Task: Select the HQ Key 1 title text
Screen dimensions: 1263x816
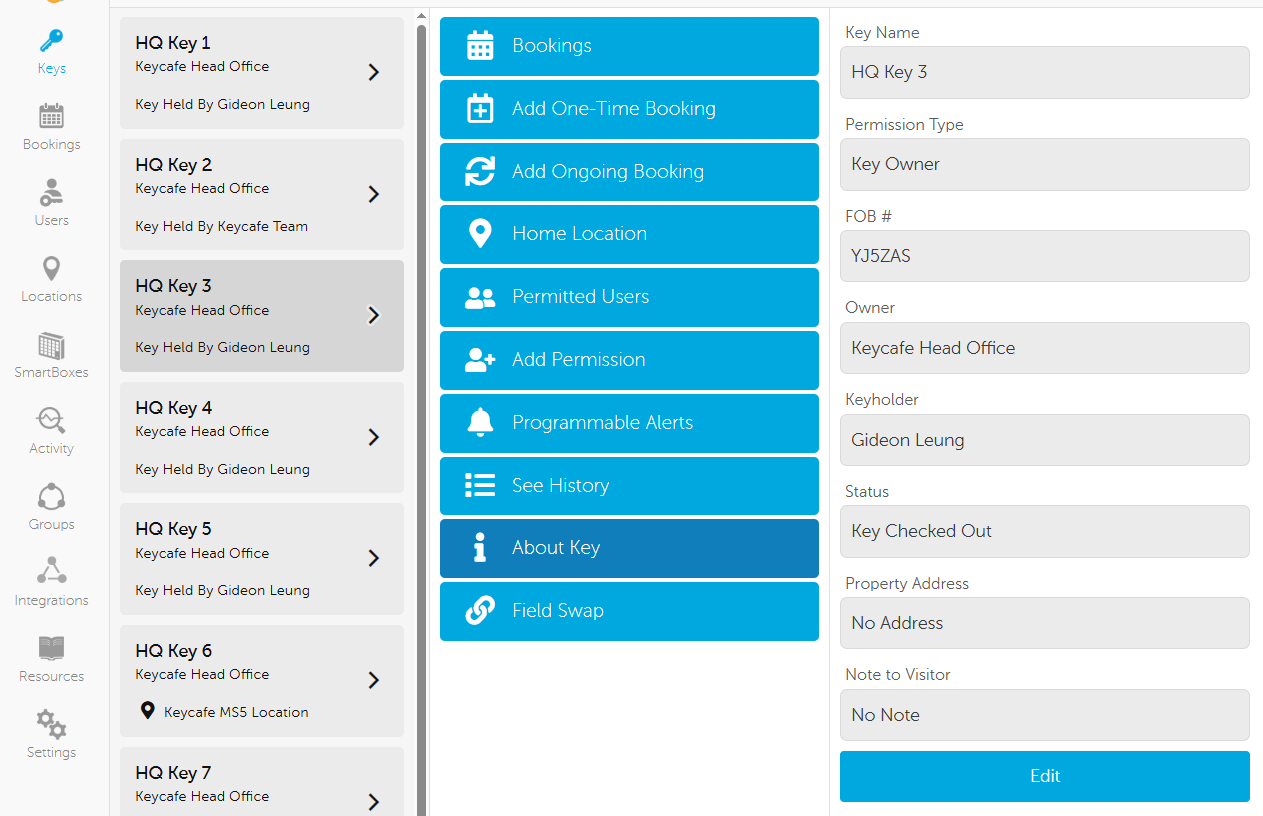Action: [x=173, y=43]
